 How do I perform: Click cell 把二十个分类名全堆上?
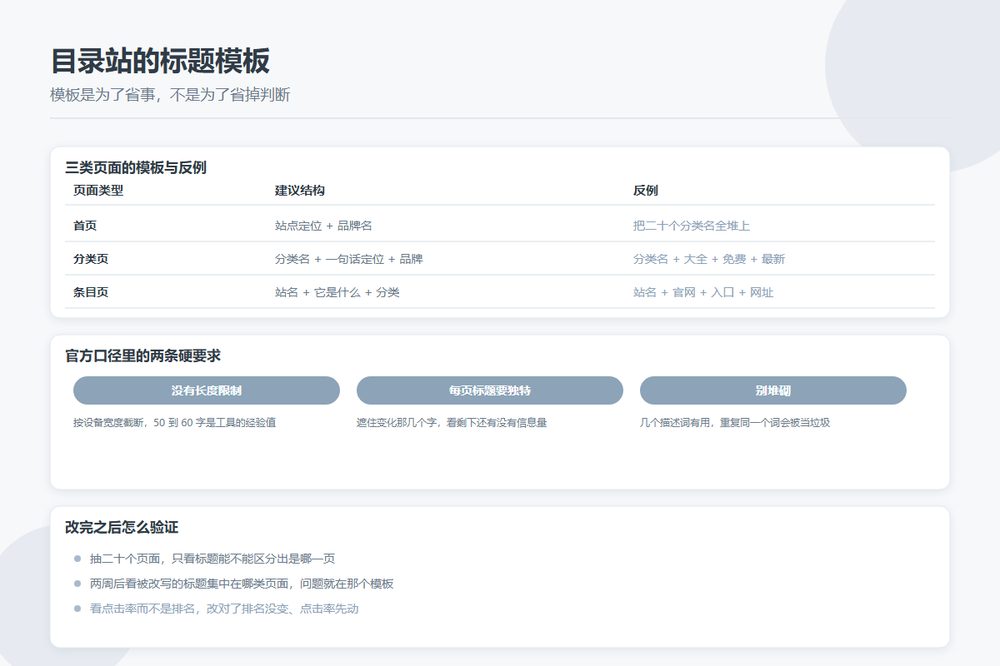[691, 225]
